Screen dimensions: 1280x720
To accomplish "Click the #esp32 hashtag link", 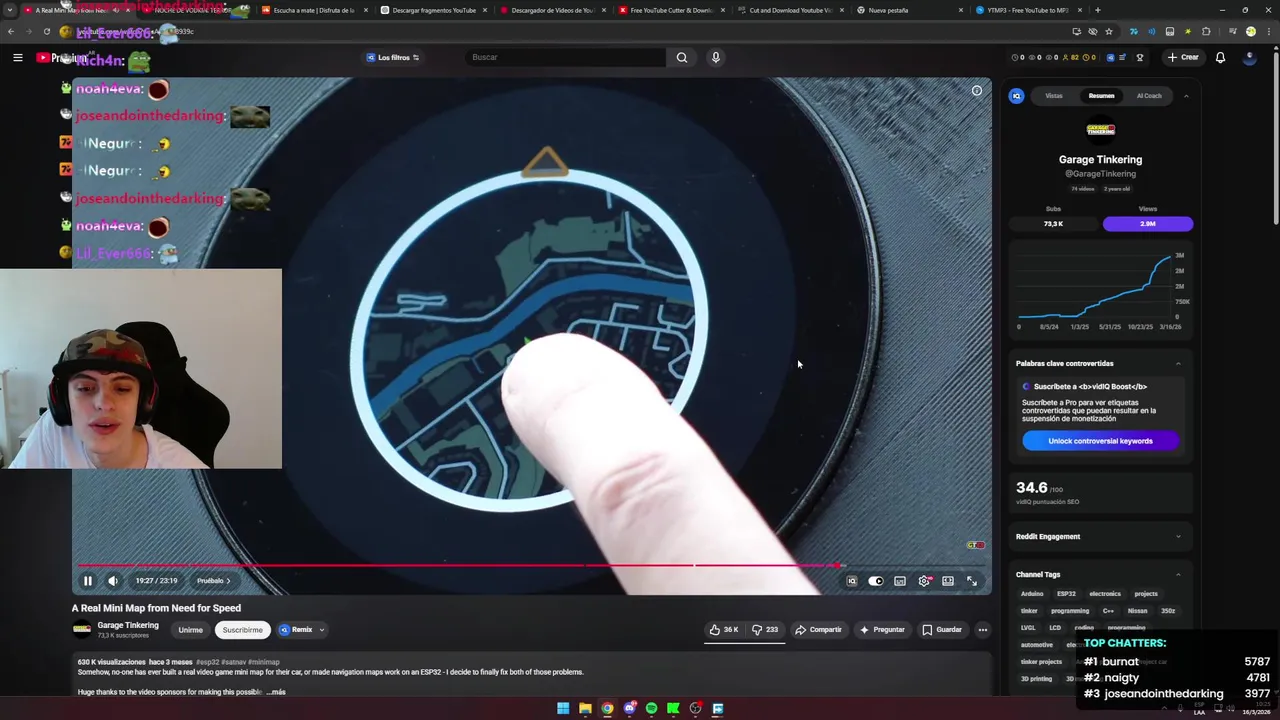I will point(208,662).
